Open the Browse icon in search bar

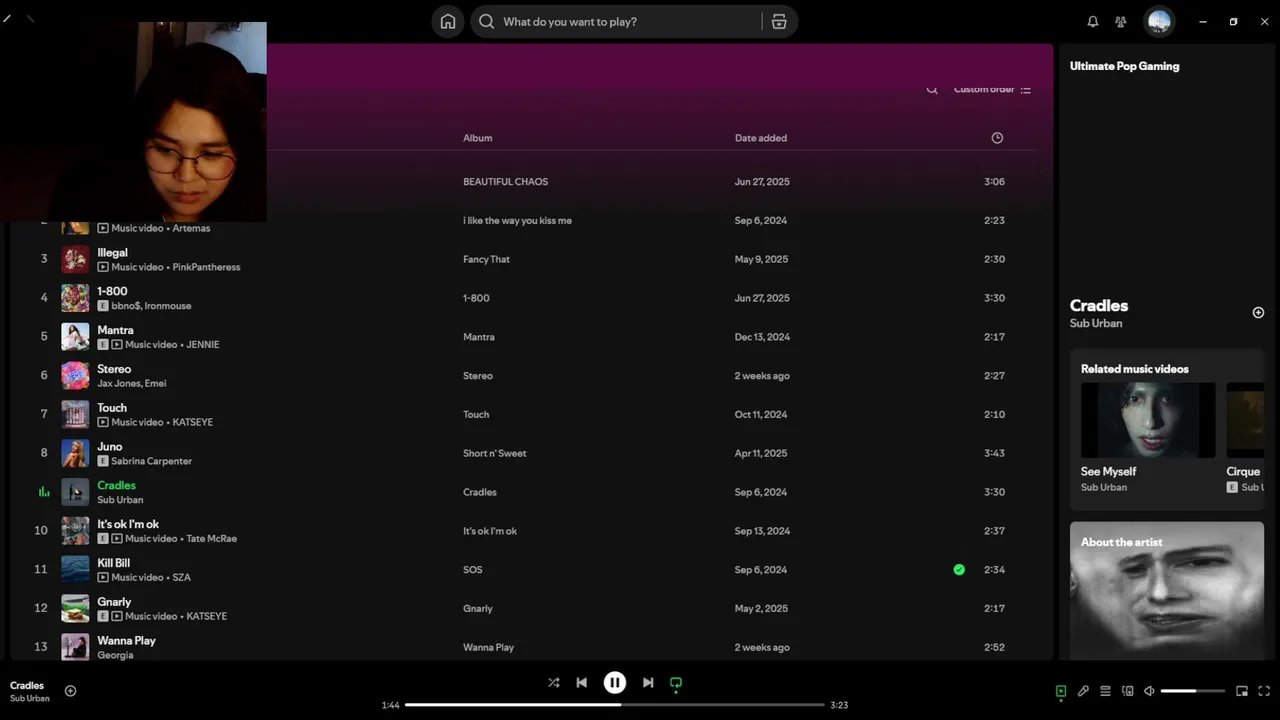click(779, 21)
